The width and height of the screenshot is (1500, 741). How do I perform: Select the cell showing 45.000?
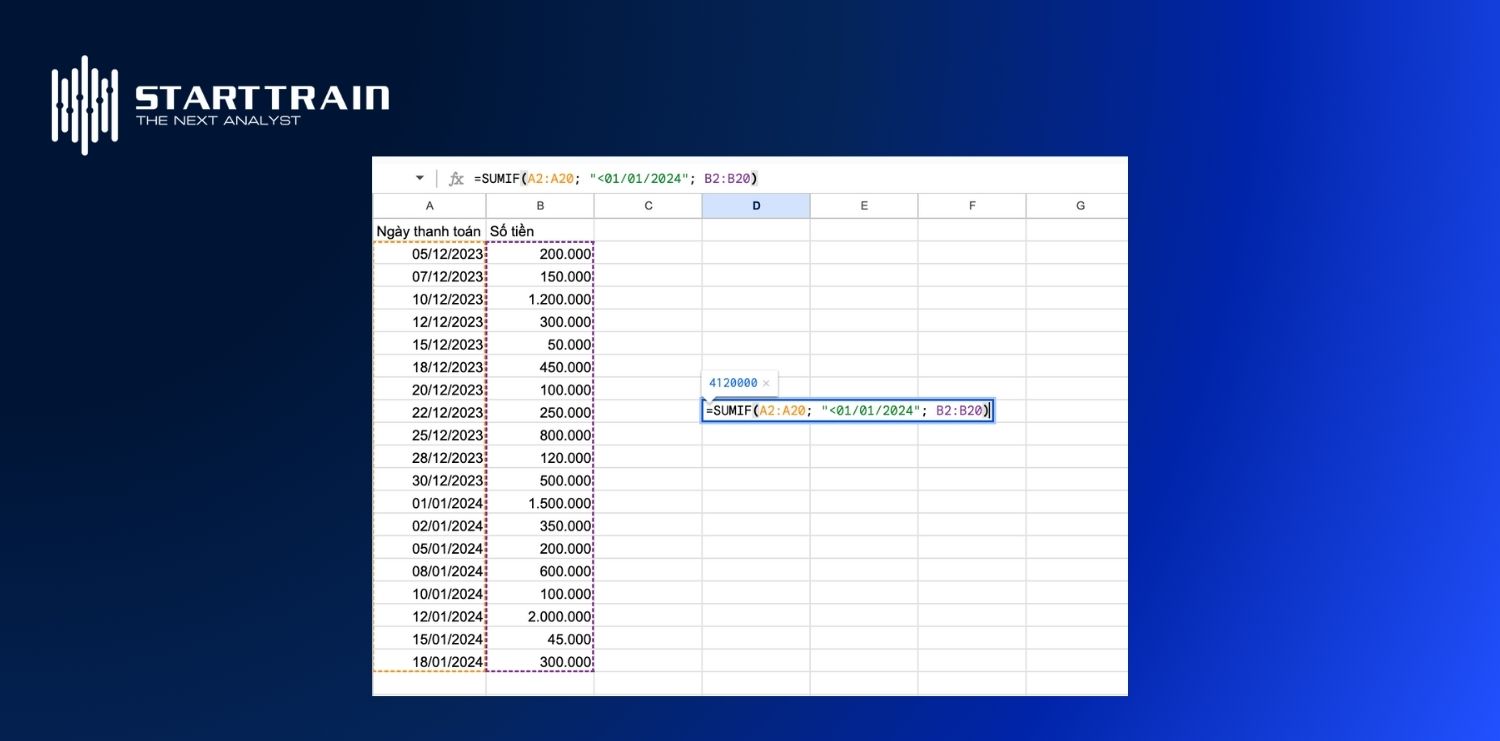(x=540, y=639)
